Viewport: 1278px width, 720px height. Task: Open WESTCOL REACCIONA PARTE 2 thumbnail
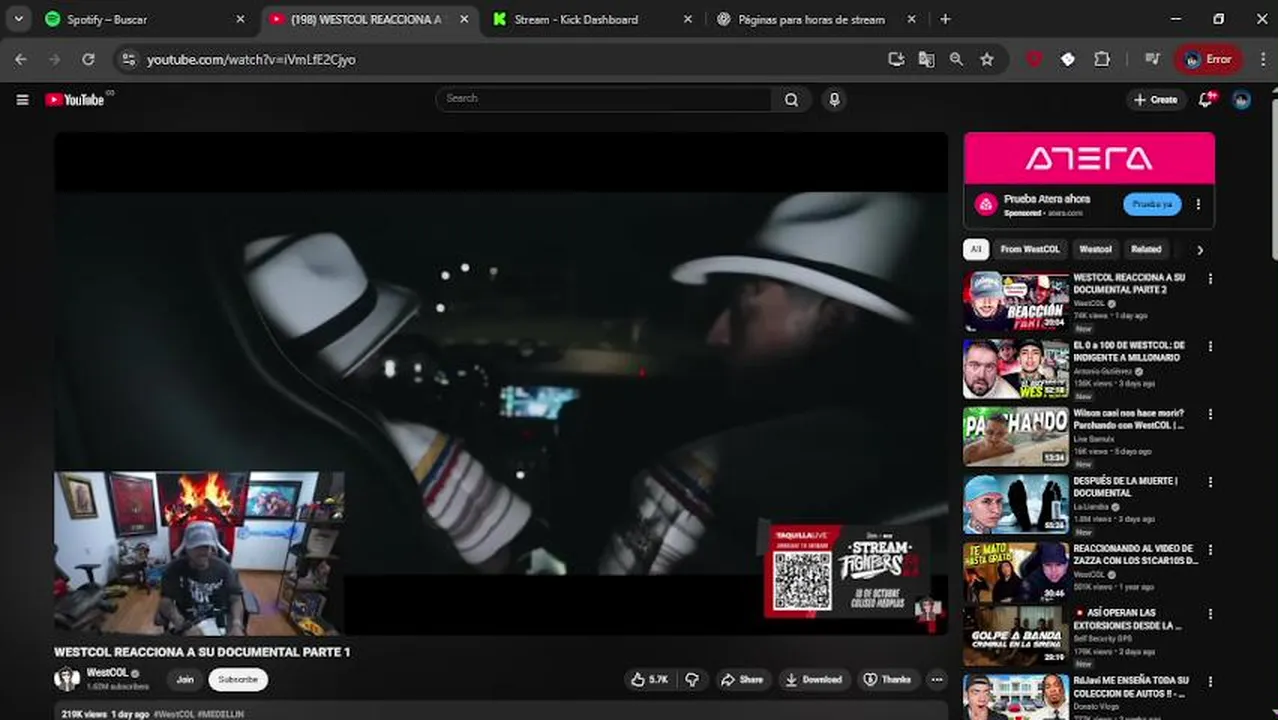click(1016, 302)
